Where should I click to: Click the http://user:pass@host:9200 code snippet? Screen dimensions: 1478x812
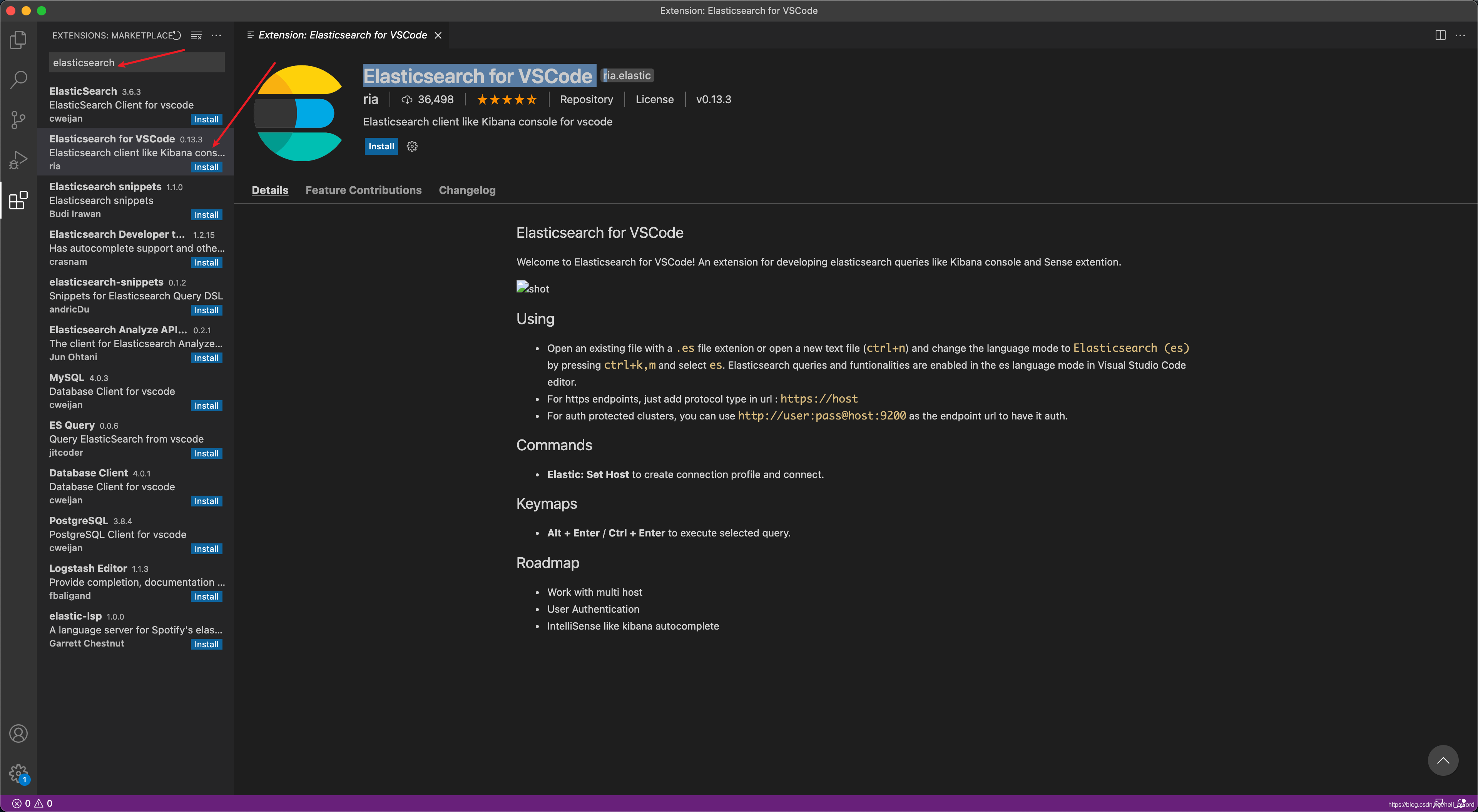[x=822, y=416]
